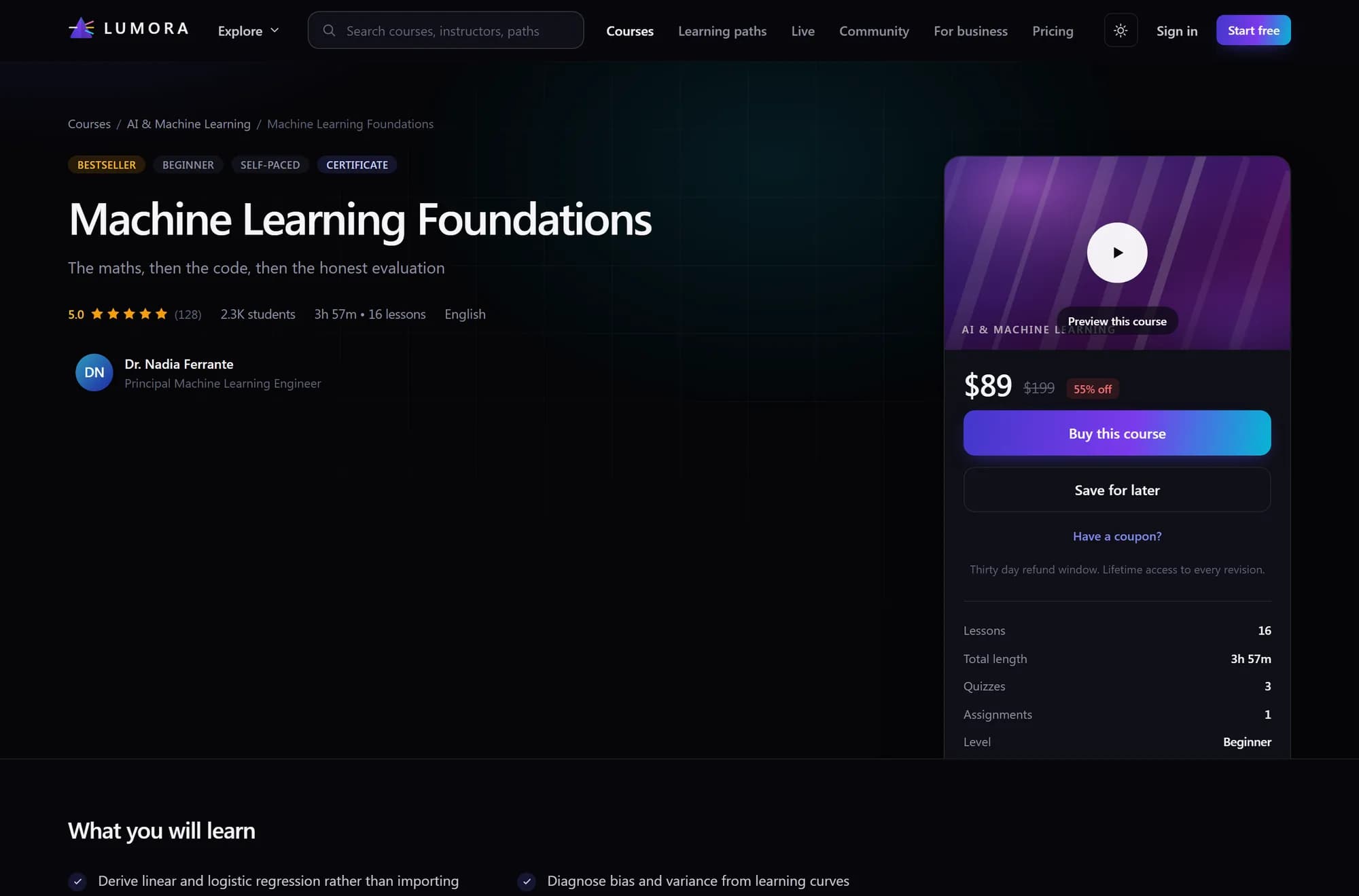
Task: Click the 3h 57m • 16 lessons text
Action: pyautogui.click(x=370, y=314)
